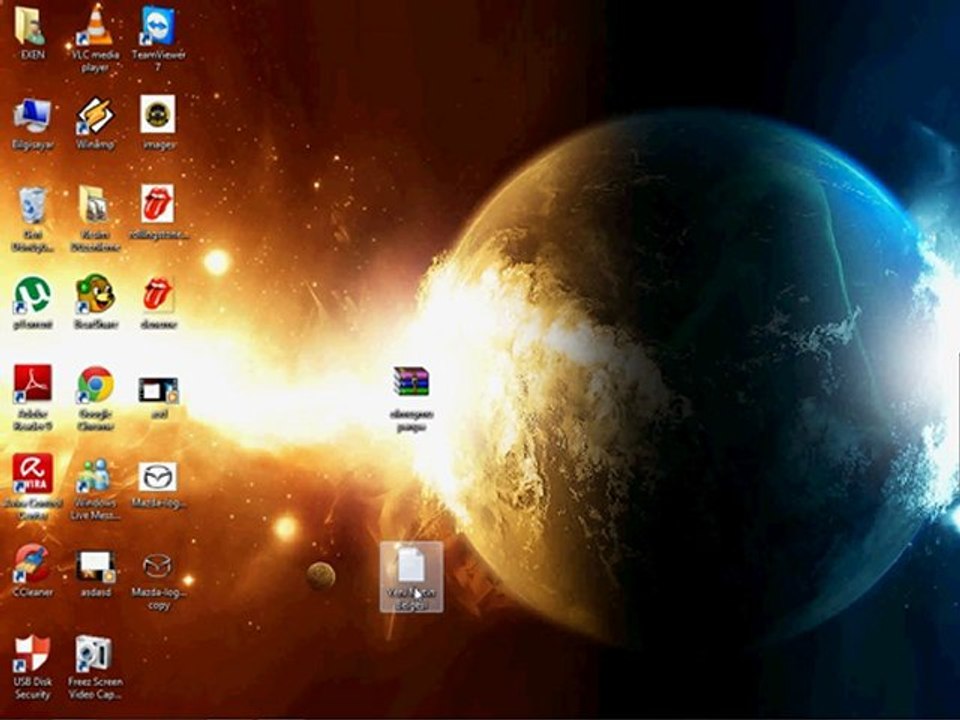Select the folder icon beside Recycle Bin
Viewport: 960px width, 720px height.
point(94,204)
